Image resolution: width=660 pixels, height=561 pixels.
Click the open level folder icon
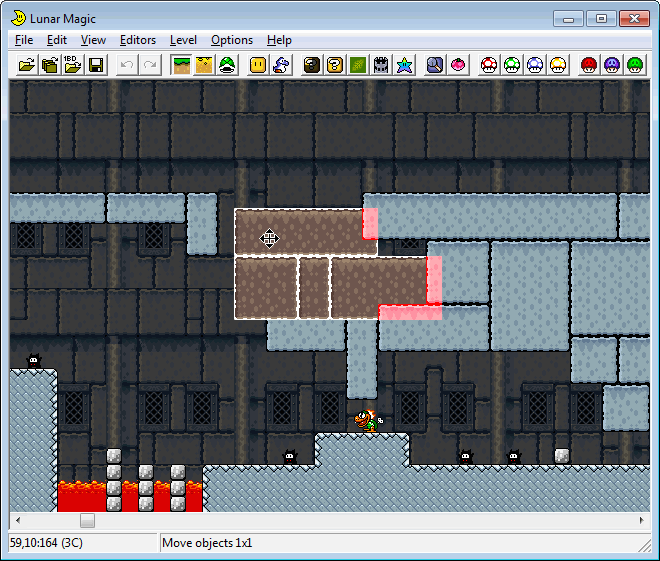coord(26,65)
